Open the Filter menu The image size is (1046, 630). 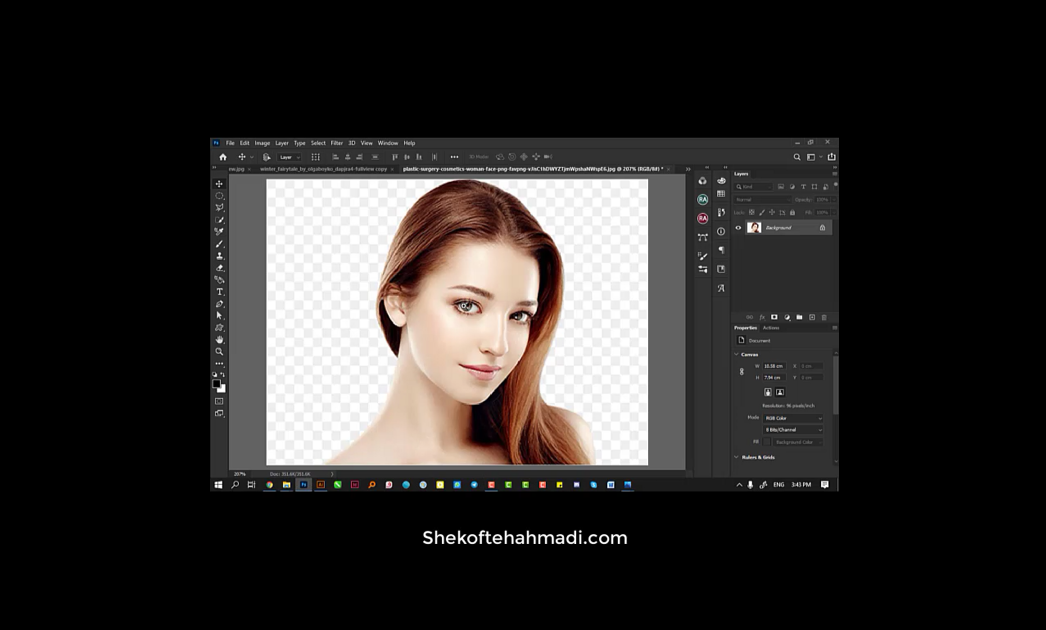pos(337,142)
